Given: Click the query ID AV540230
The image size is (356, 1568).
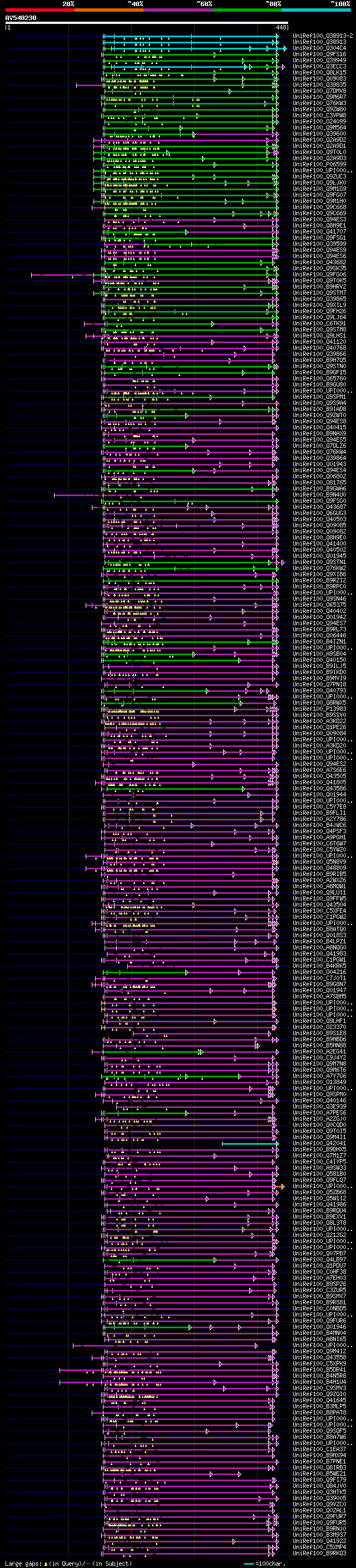Looking at the screenshot, I should [21, 18].
